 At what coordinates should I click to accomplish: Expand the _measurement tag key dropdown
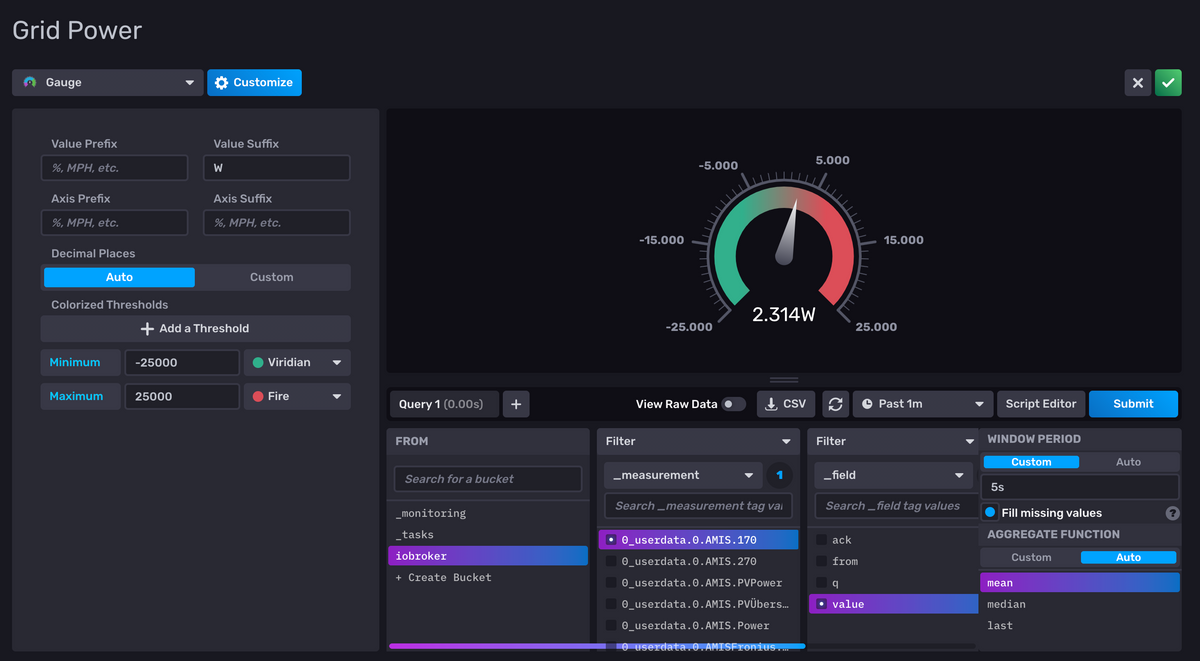tap(682, 475)
